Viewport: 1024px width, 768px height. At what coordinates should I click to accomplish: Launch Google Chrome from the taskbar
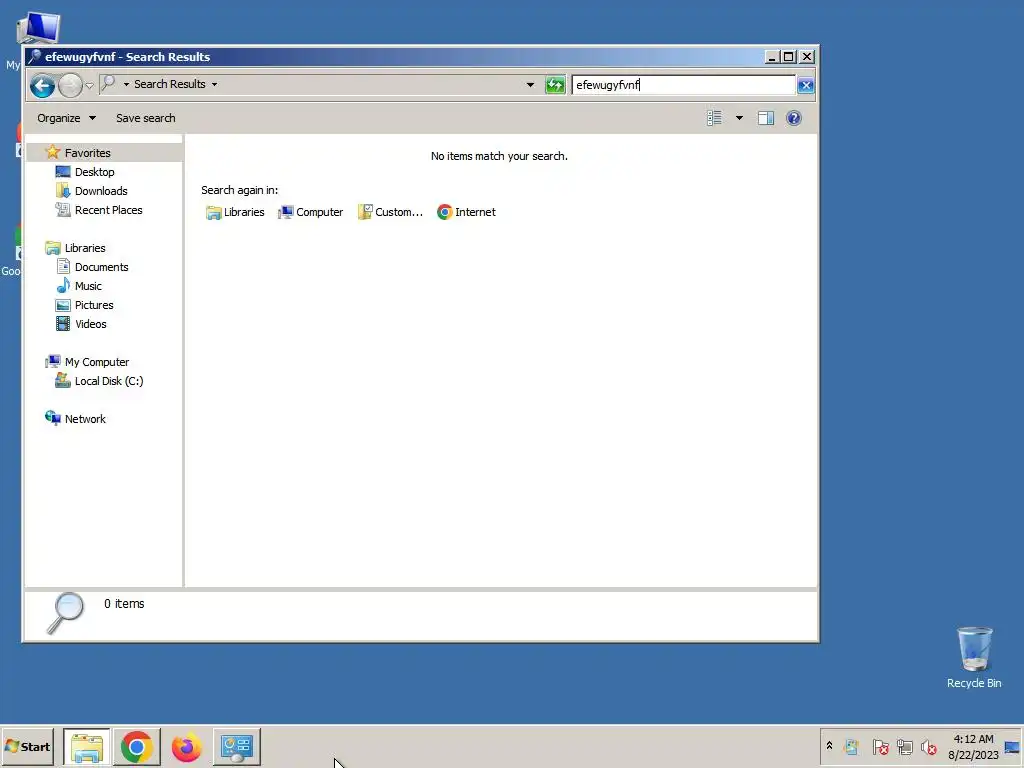[136, 747]
